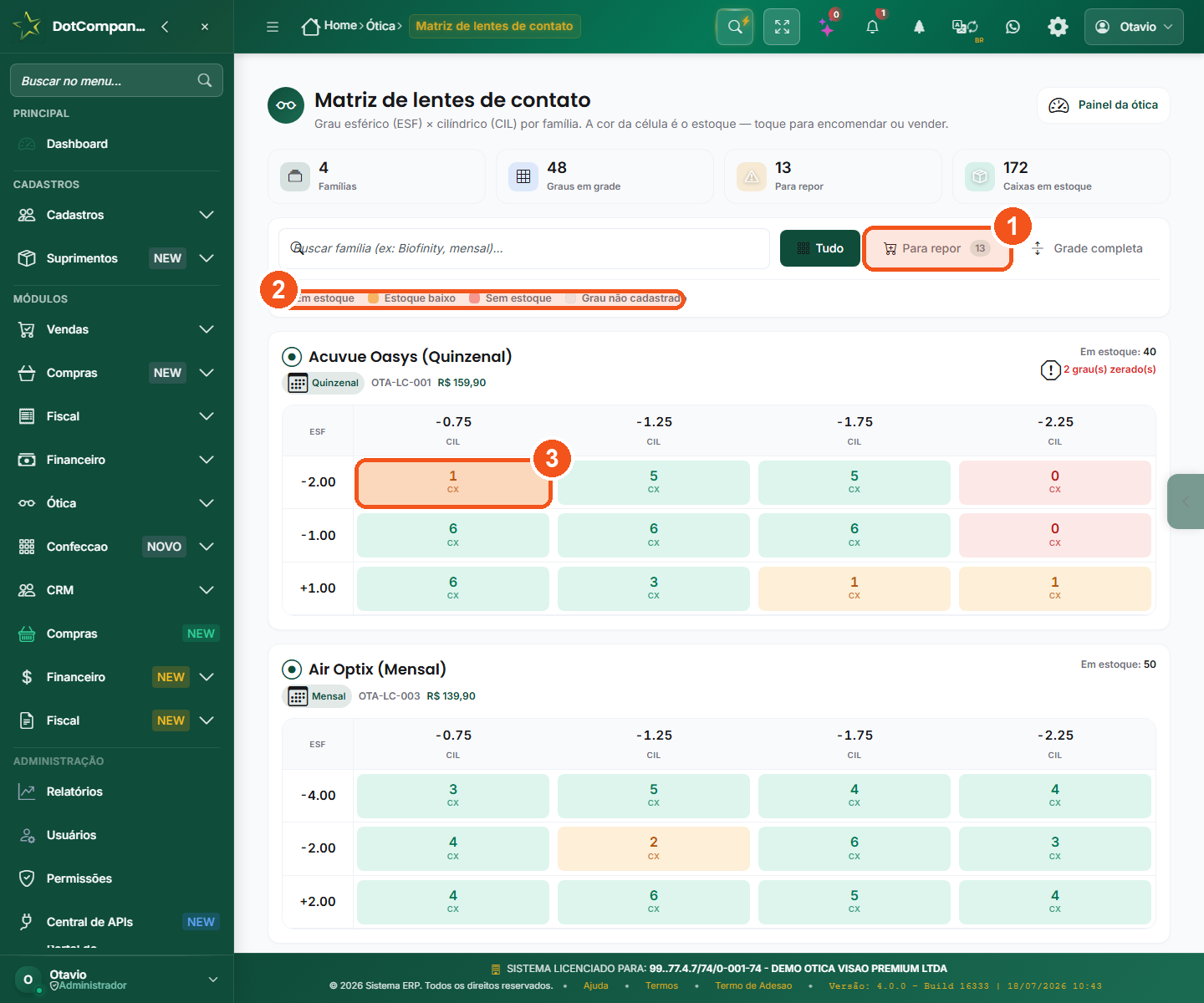Expand the Ótica sidebar menu chevron
The width and height of the screenshot is (1204, 1003).
(x=207, y=503)
